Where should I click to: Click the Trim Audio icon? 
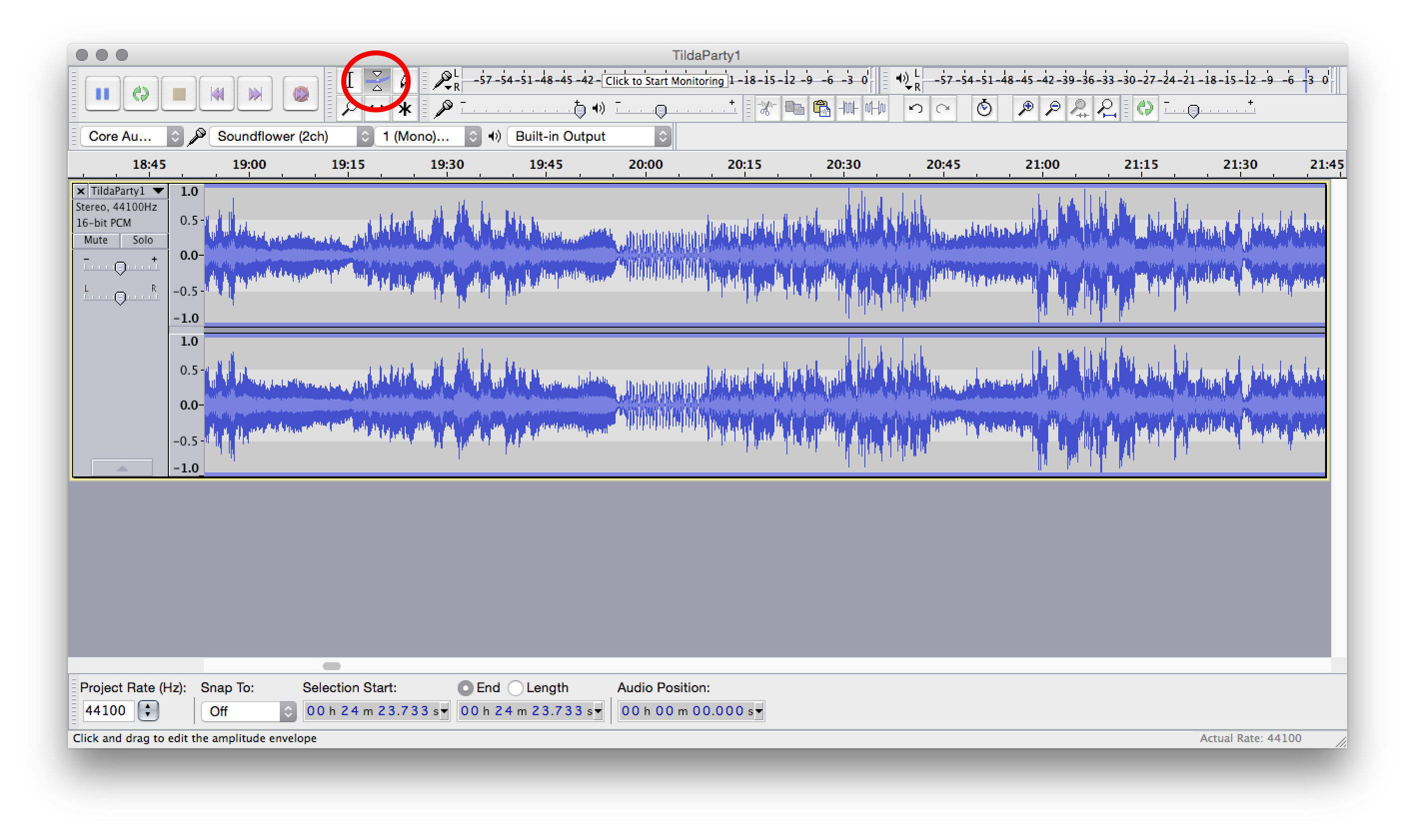coord(848,108)
